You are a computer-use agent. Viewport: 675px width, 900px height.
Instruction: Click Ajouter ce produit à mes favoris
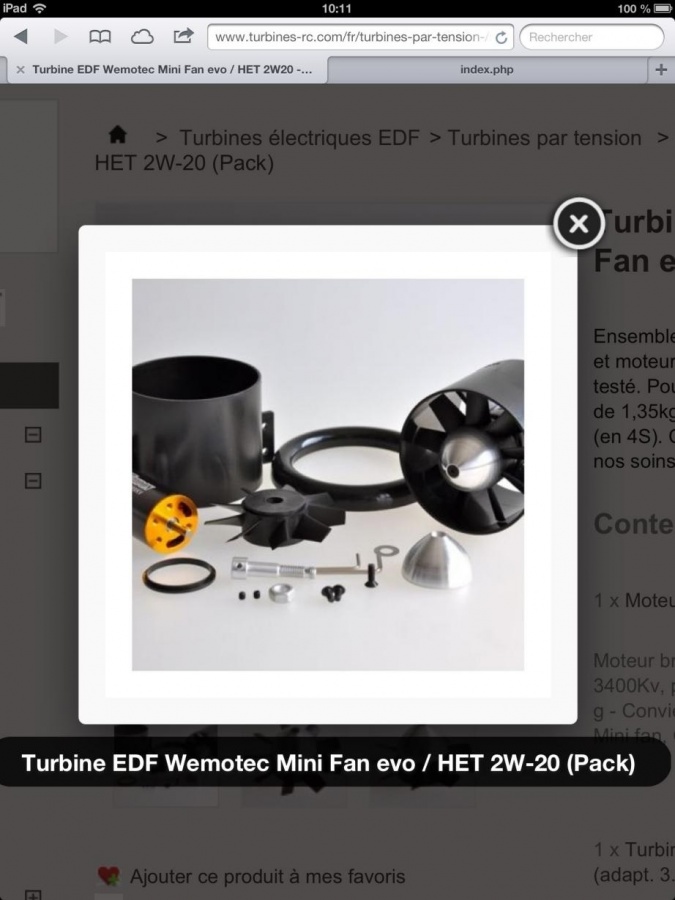click(267, 876)
